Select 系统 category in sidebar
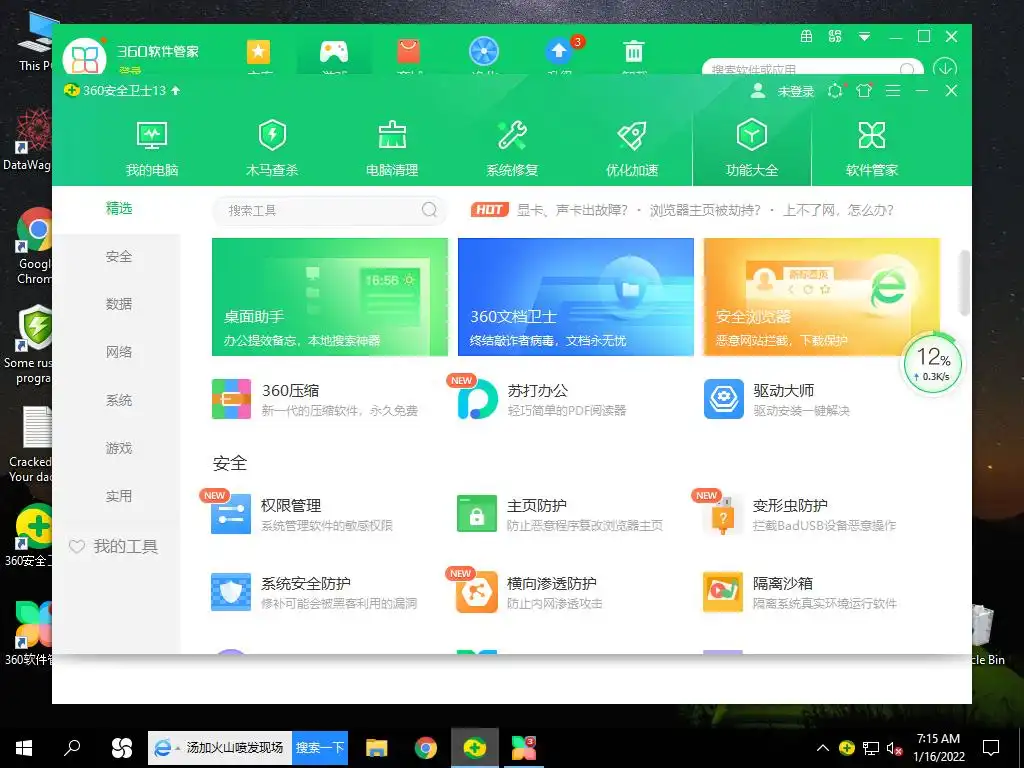The height and width of the screenshot is (768, 1024). click(119, 400)
